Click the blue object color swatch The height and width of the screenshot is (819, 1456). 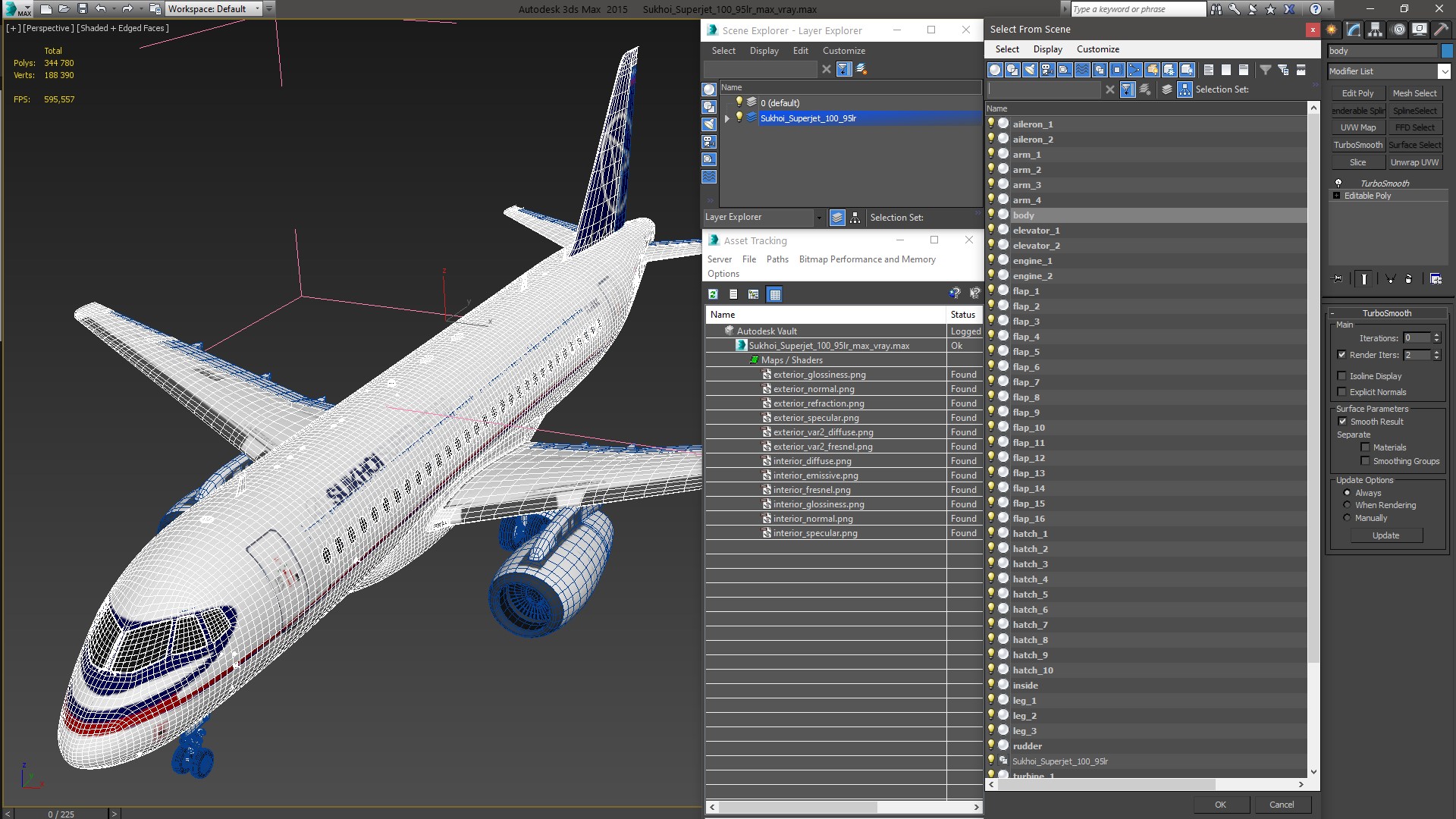[x=1447, y=51]
